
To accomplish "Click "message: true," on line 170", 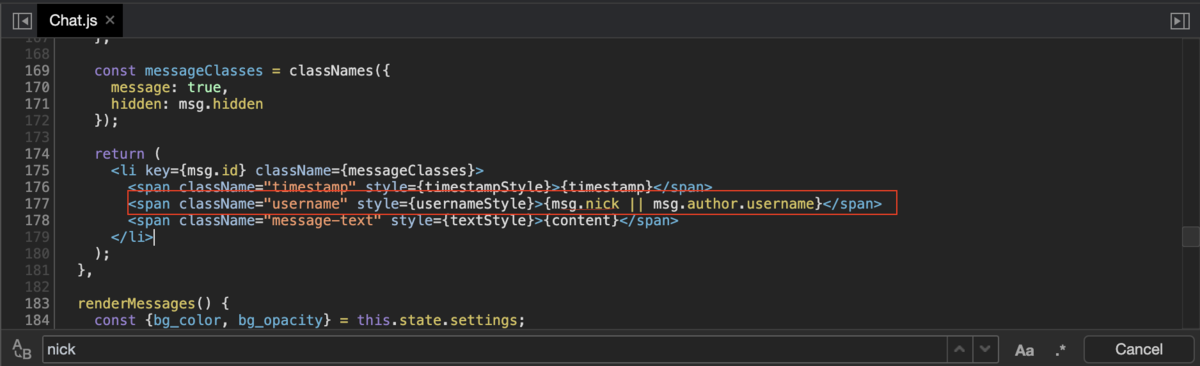I will pyautogui.click(x=170, y=87).
